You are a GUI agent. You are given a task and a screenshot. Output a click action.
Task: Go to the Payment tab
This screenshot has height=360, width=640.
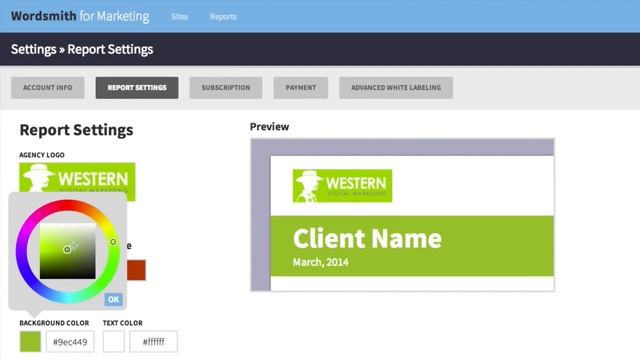coord(300,87)
